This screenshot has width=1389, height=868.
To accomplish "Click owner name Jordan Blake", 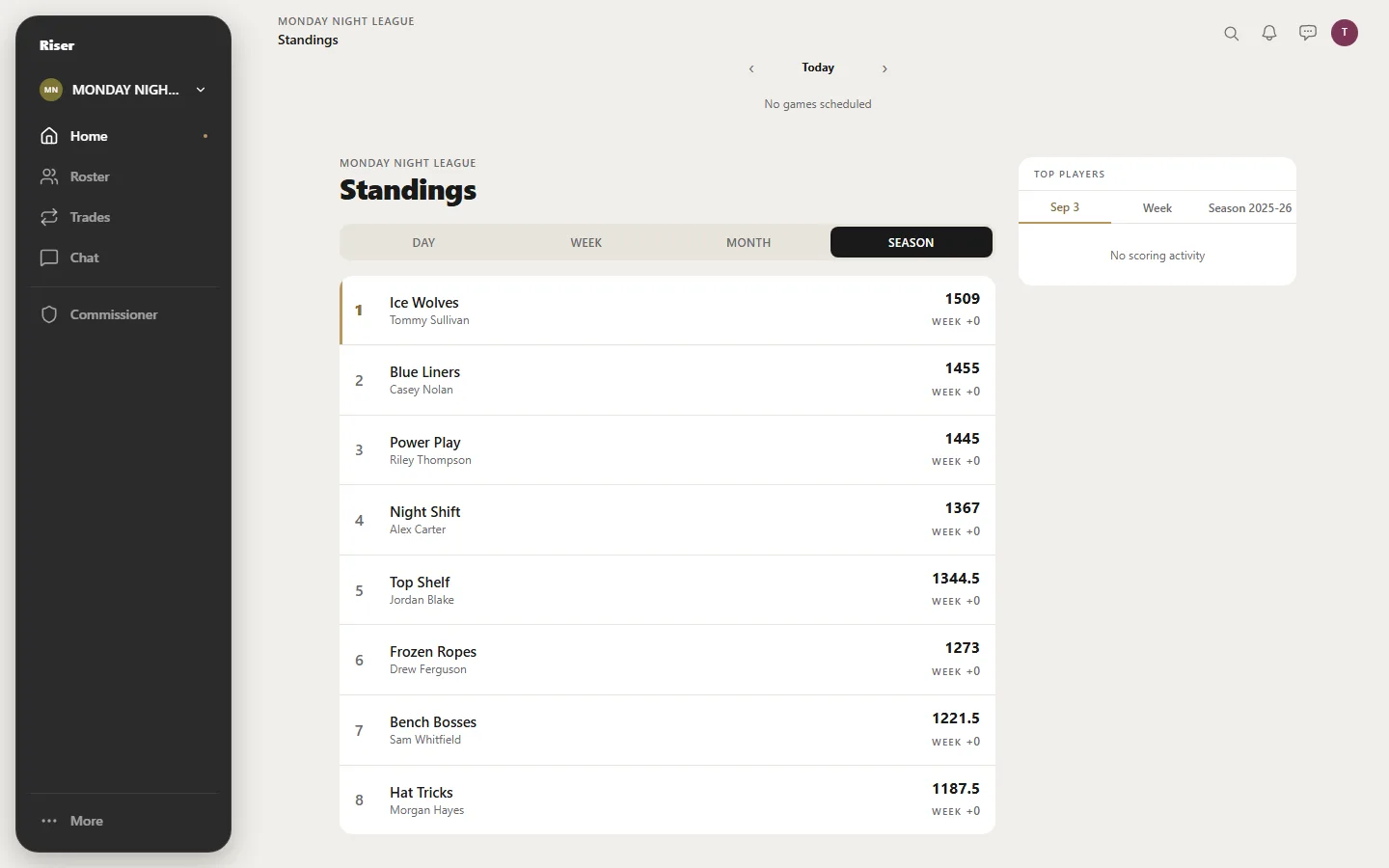I will pyautogui.click(x=422, y=600).
